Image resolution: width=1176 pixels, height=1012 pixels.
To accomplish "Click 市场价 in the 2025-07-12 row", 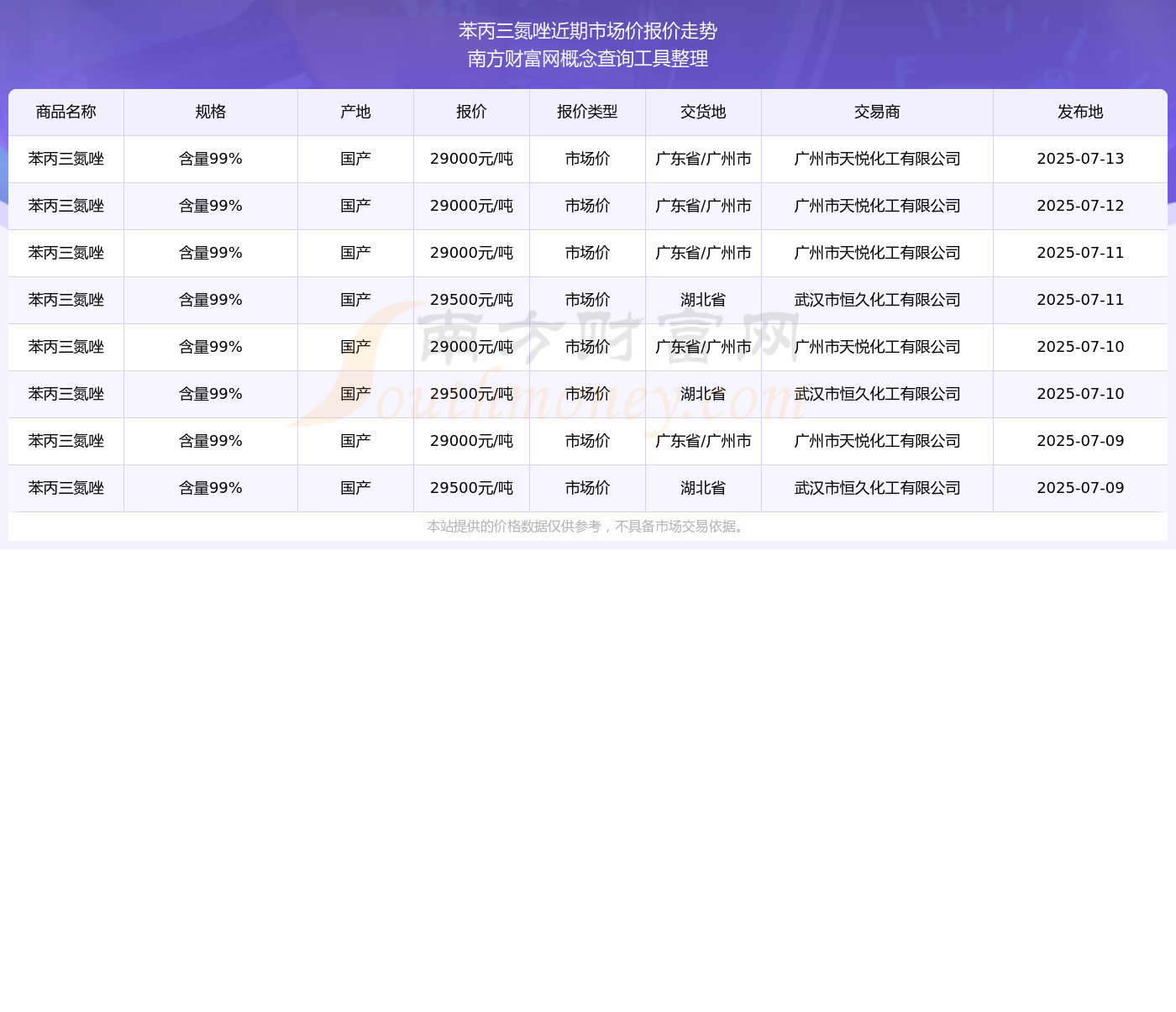I will click(587, 206).
